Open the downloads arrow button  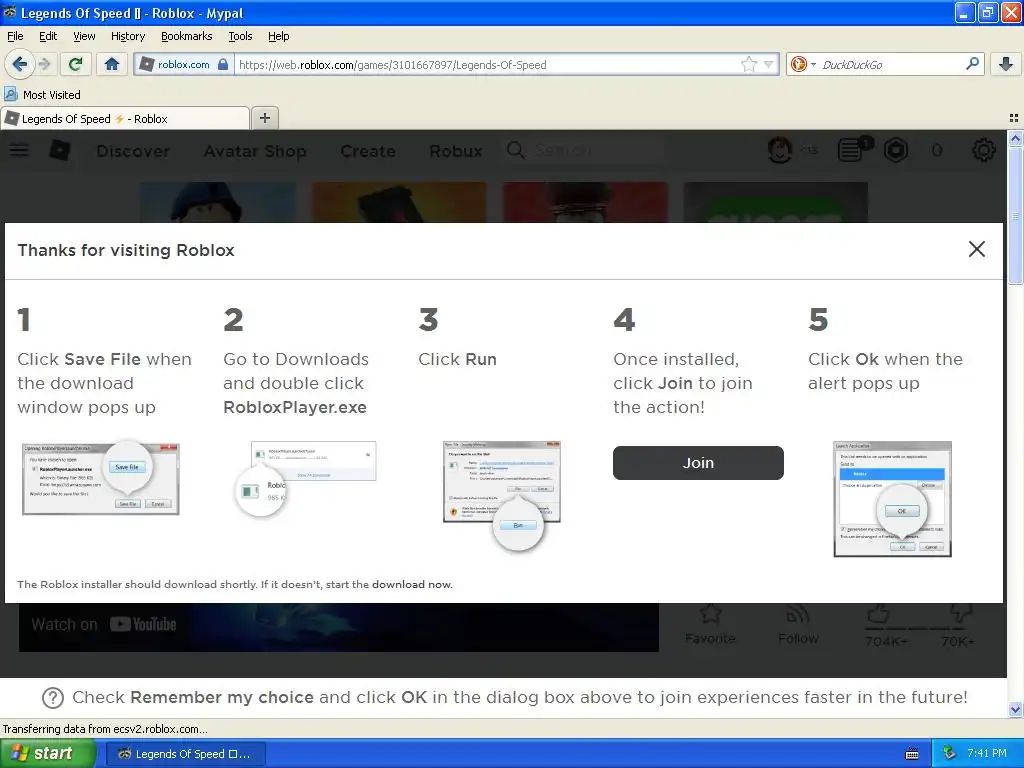click(1006, 64)
